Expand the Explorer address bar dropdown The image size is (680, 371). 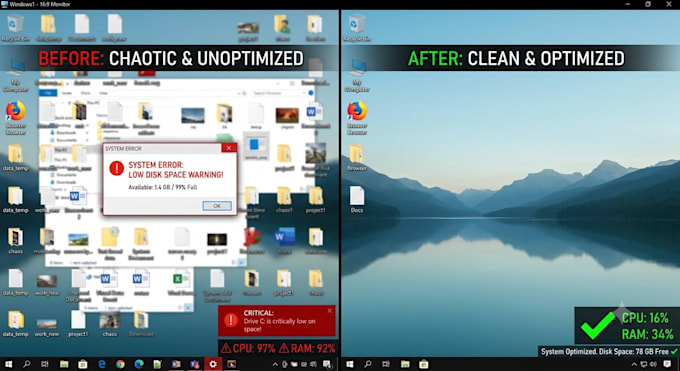239,93
